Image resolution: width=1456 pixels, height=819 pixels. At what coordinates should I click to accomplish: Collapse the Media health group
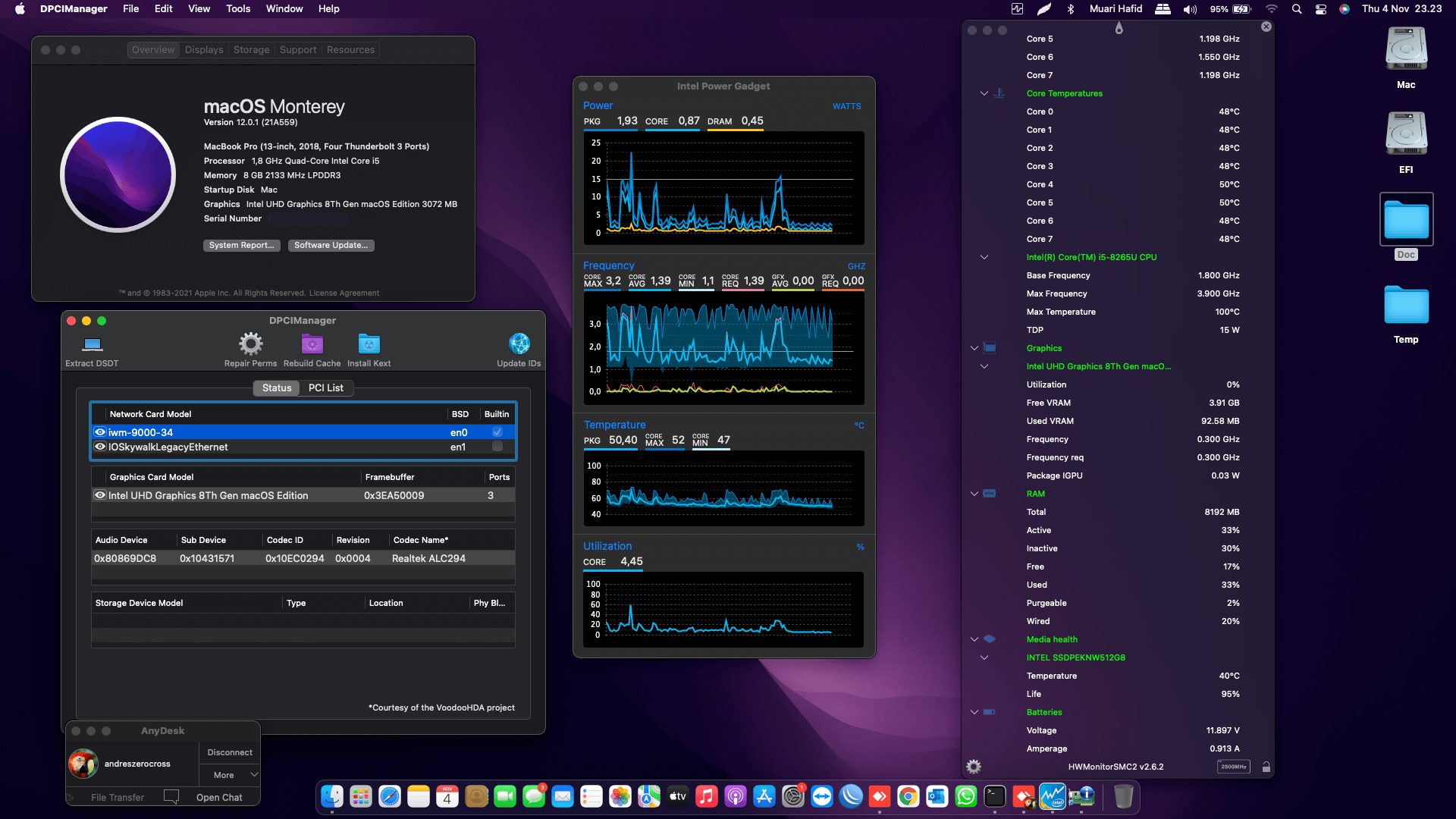(x=974, y=639)
